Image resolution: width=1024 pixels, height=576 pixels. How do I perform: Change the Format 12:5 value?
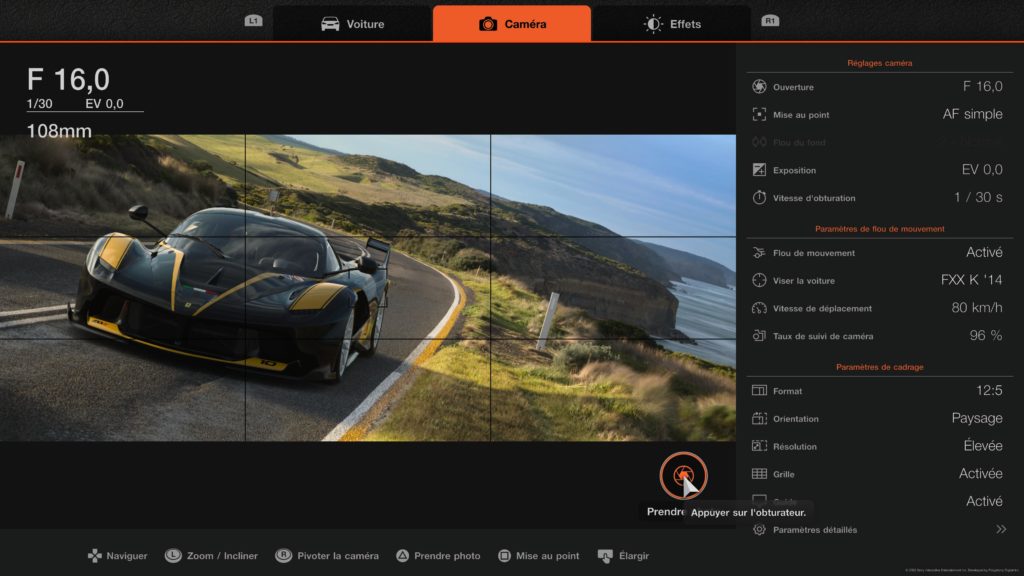pos(989,391)
